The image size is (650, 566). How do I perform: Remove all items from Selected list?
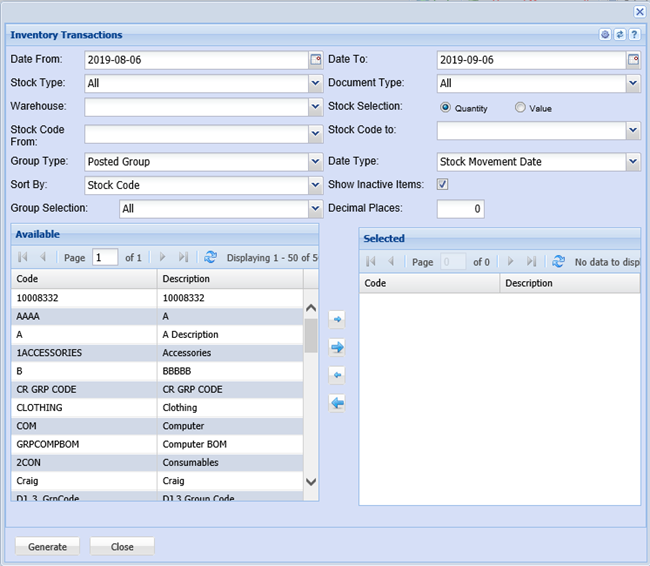click(337, 403)
